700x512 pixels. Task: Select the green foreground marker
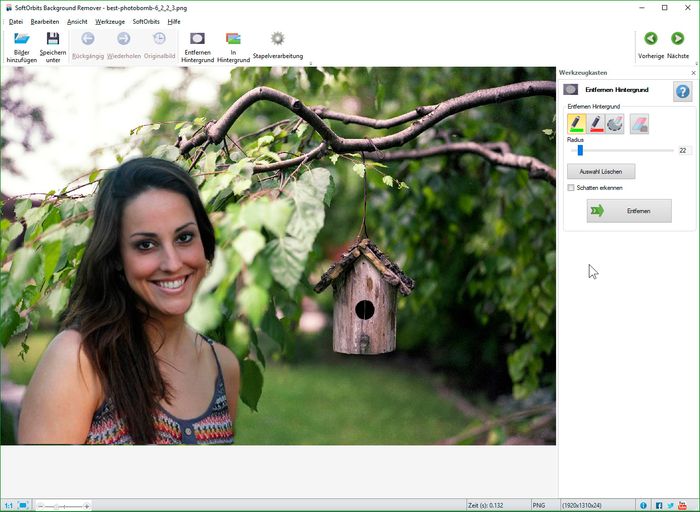[576, 124]
